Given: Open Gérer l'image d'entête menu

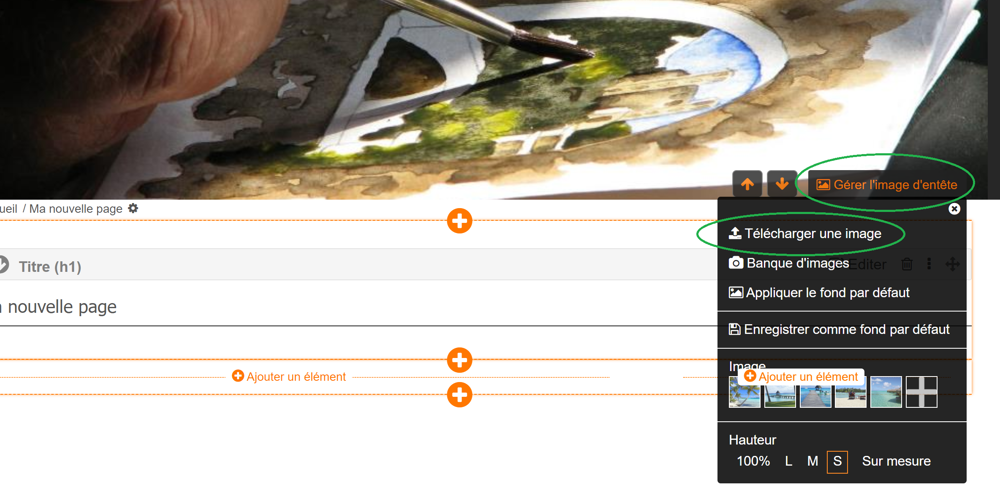Looking at the screenshot, I should (886, 184).
